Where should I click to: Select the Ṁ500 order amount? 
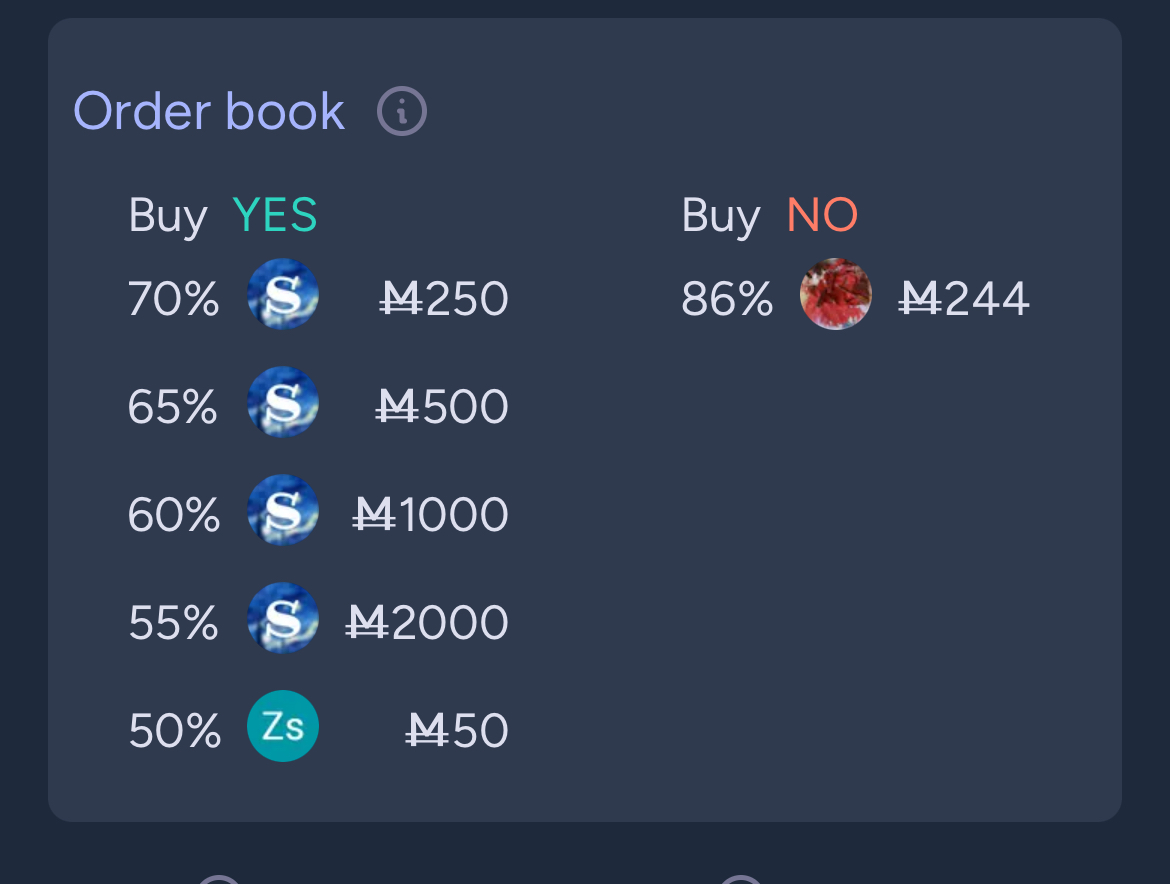click(442, 407)
